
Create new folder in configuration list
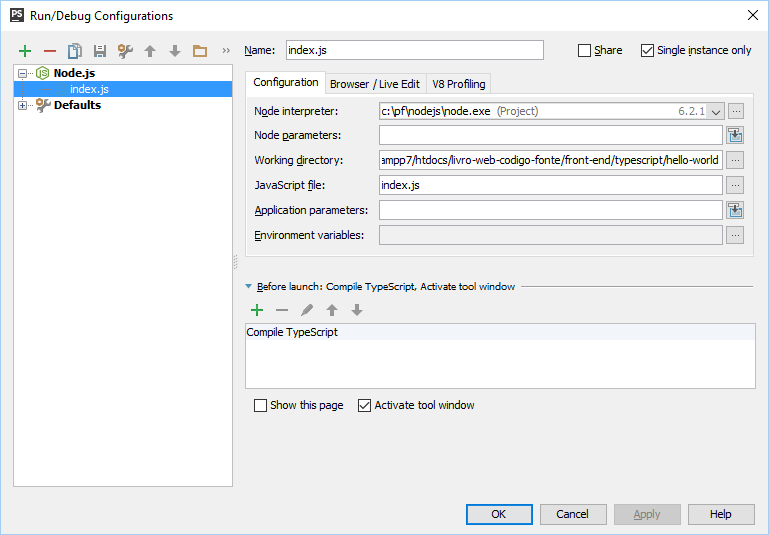click(x=200, y=51)
